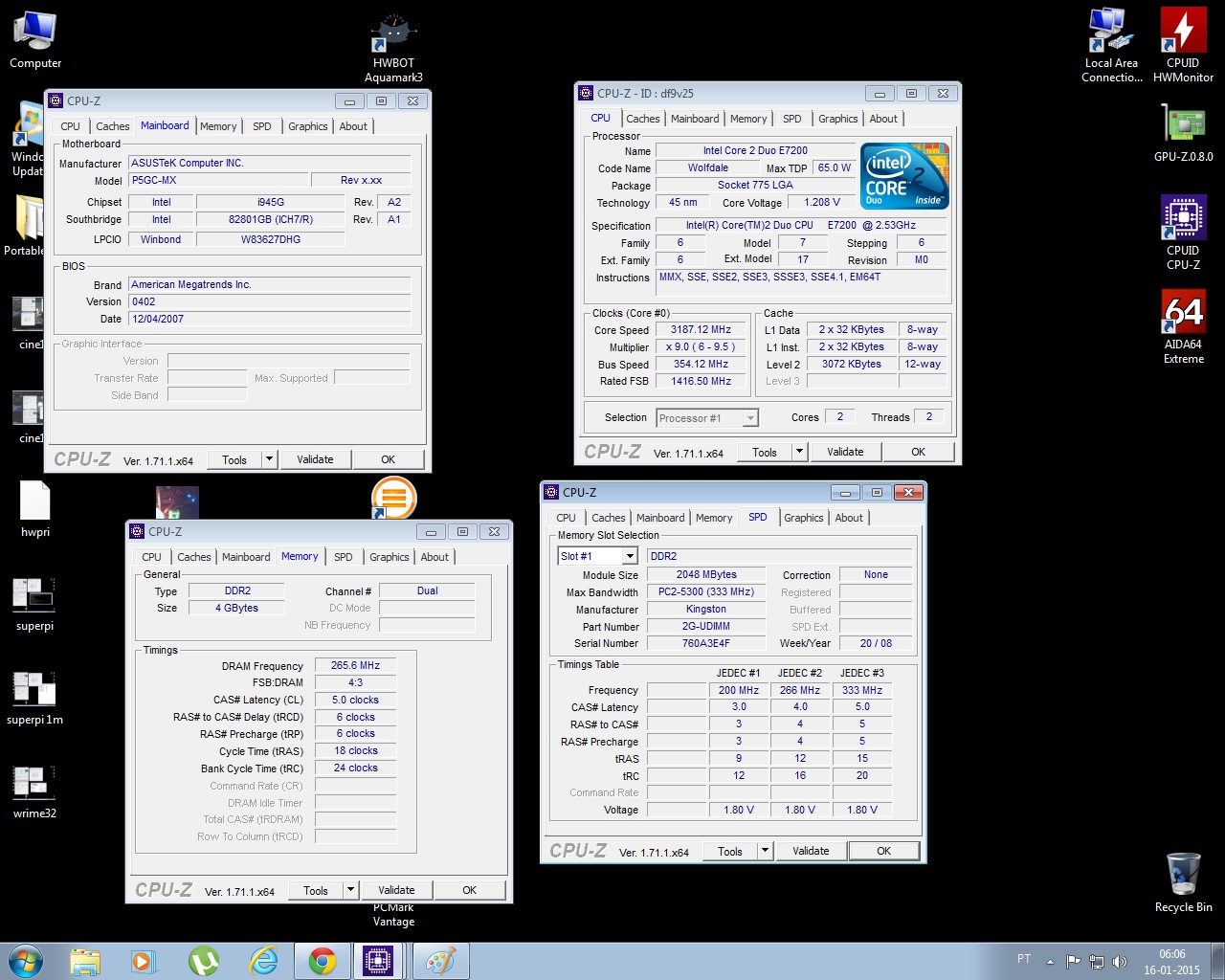Click Validate in the df9v25 window

[845, 452]
